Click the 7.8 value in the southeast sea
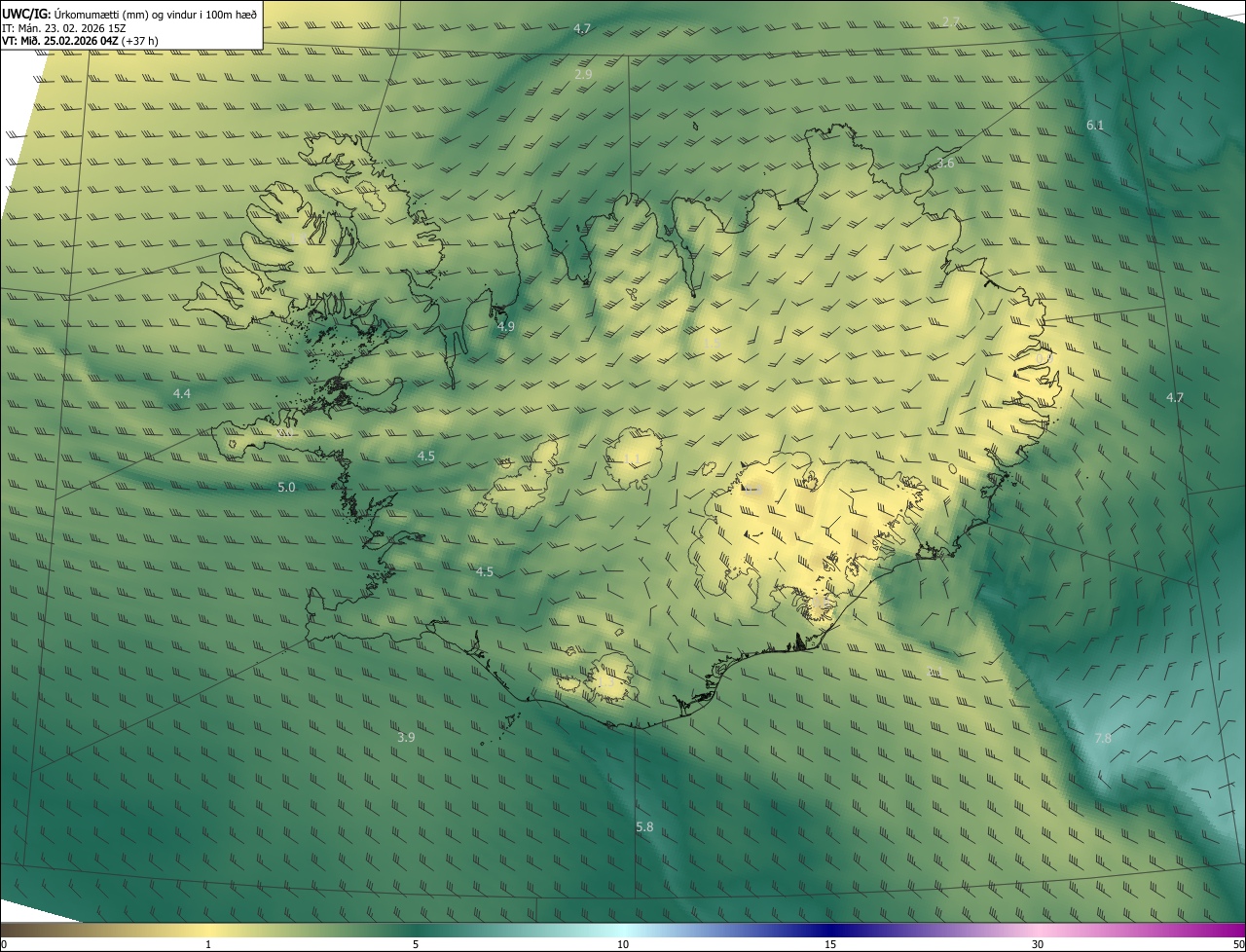The width and height of the screenshot is (1246, 952). click(1103, 738)
